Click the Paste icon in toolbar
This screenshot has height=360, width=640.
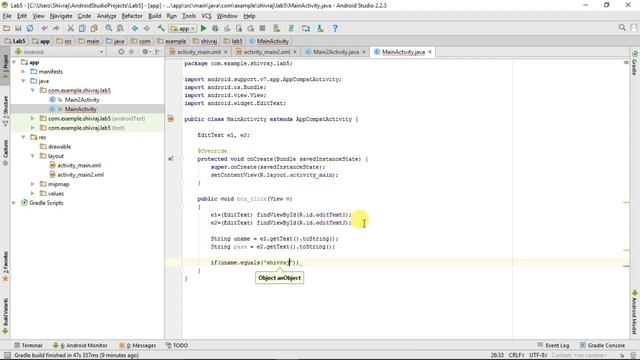(94, 28)
